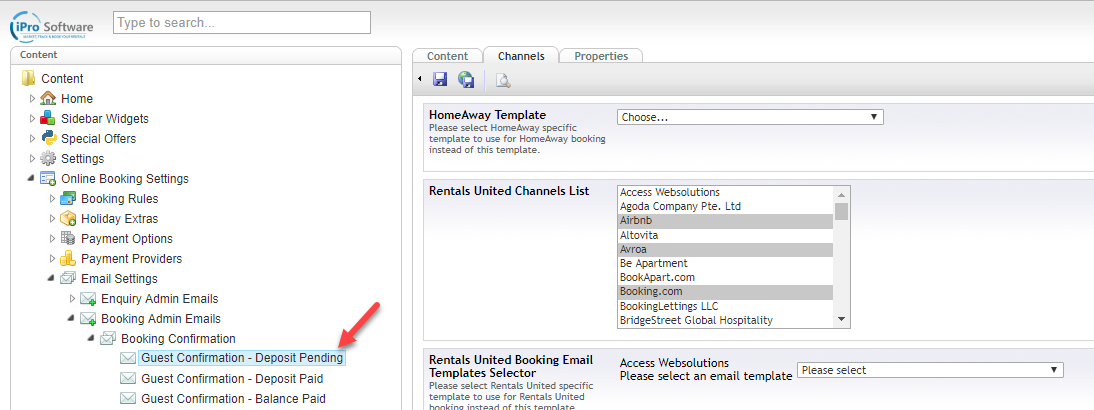
Task: Collapse the Online Booking Settings node
Action: [31, 179]
